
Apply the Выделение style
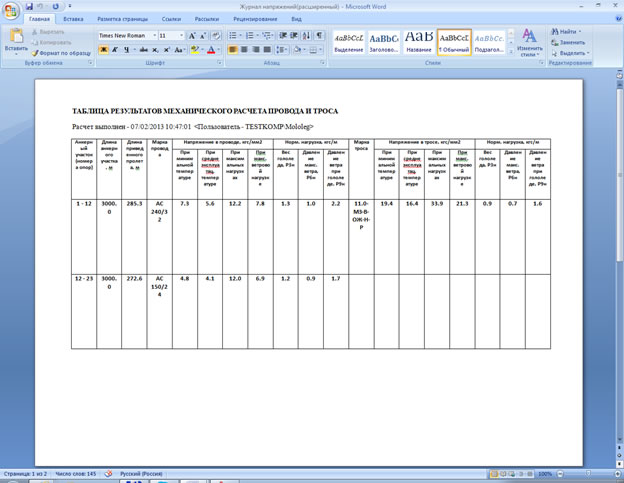(x=349, y=42)
